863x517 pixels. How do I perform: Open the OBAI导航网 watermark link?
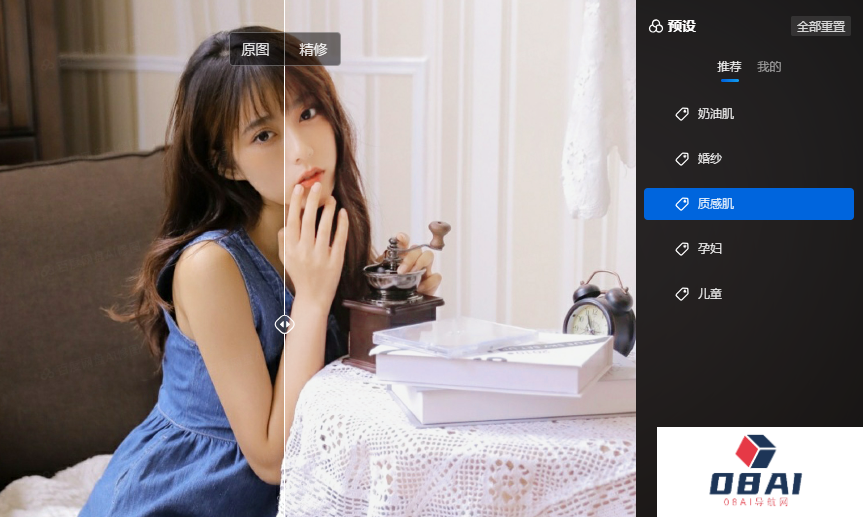click(757, 502)
